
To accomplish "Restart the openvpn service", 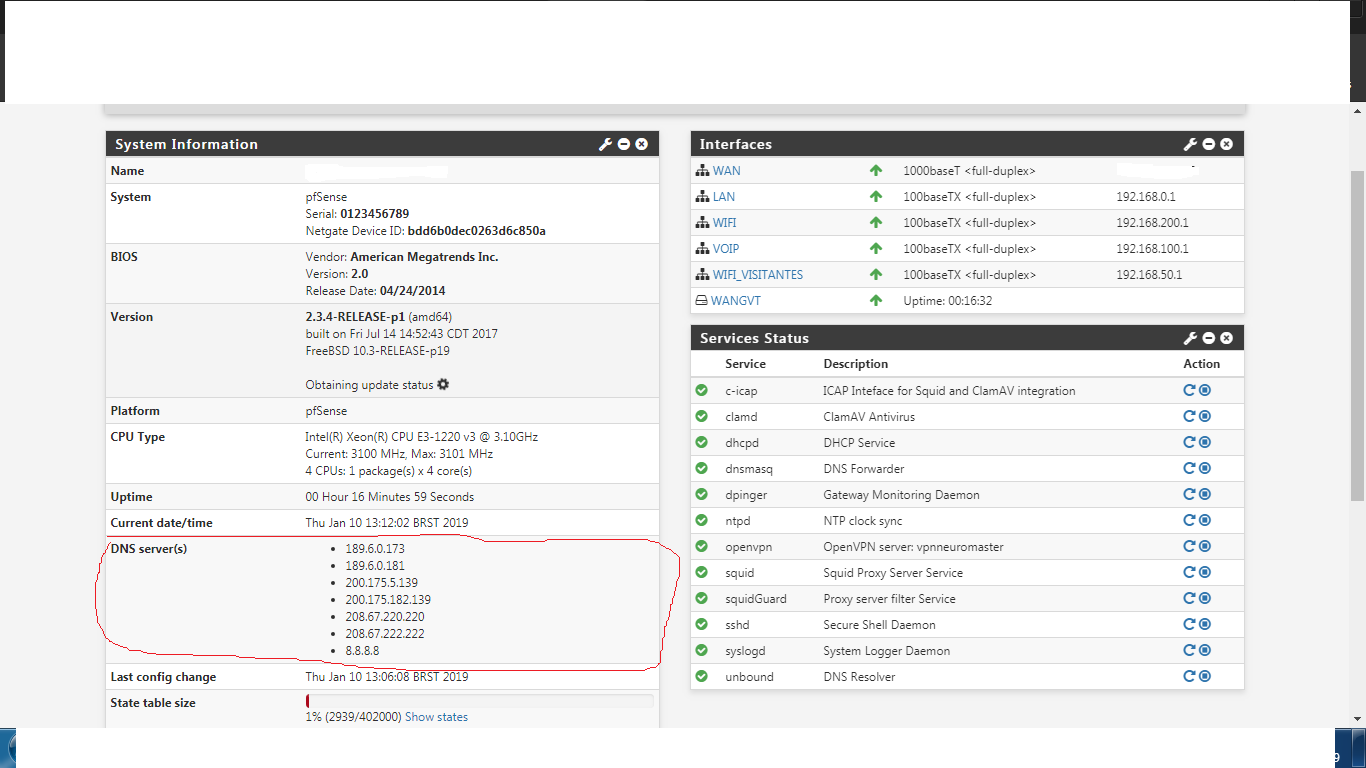I will coord(1189,547).
